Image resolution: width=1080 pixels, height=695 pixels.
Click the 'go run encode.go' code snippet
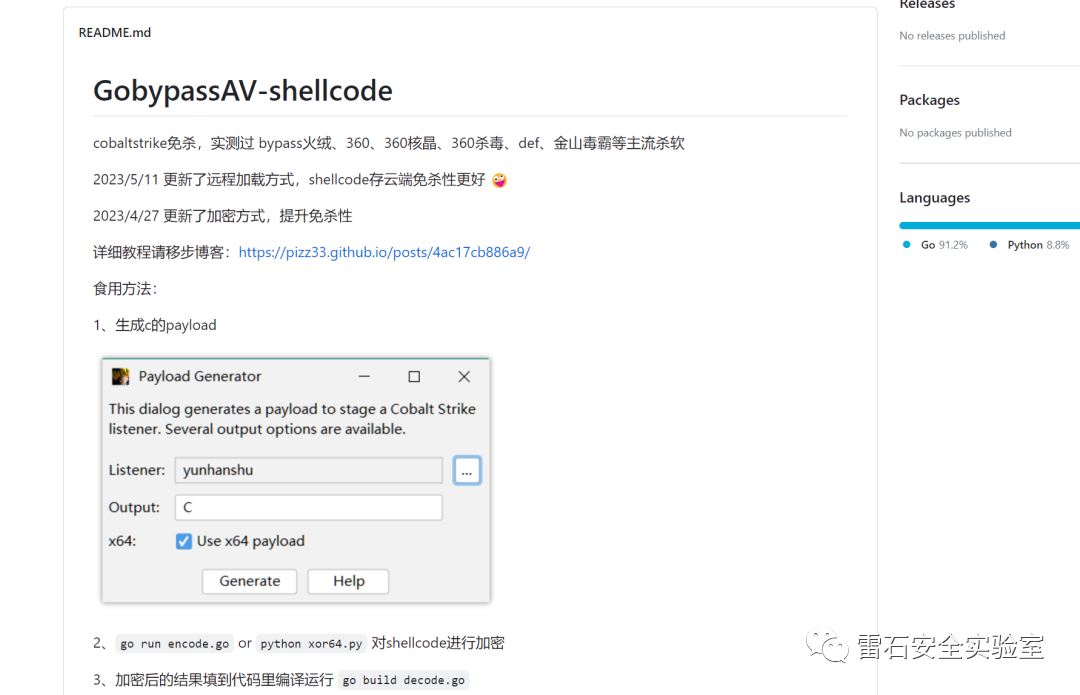pos(174,643)
